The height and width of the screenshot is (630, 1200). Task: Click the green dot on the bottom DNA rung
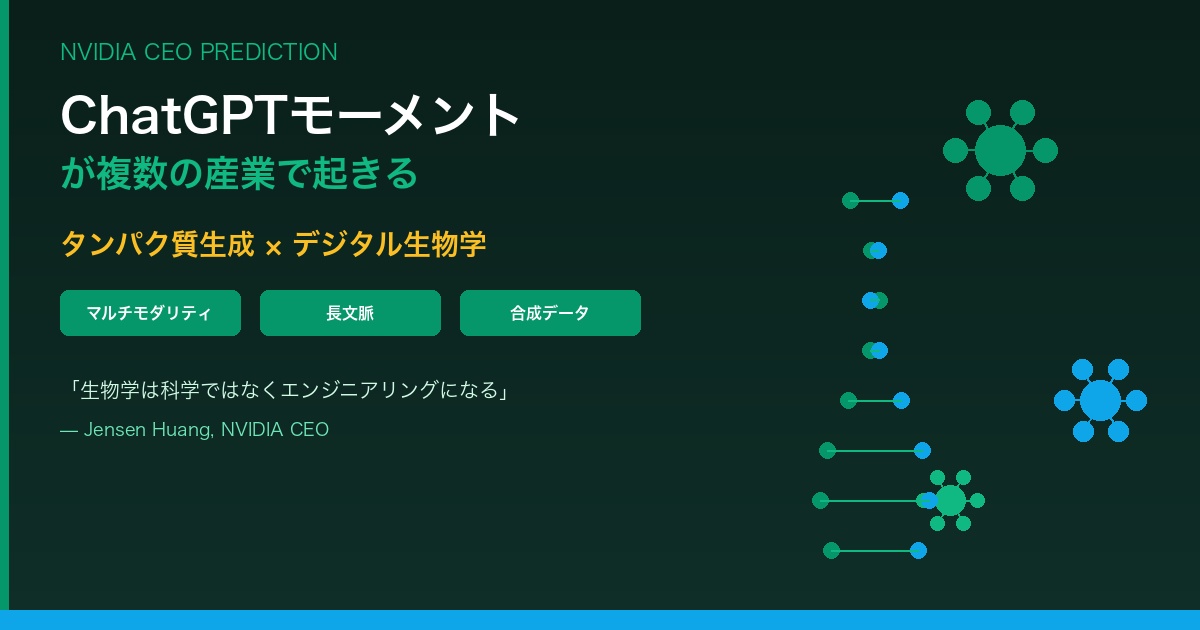(x=831, y=550)
